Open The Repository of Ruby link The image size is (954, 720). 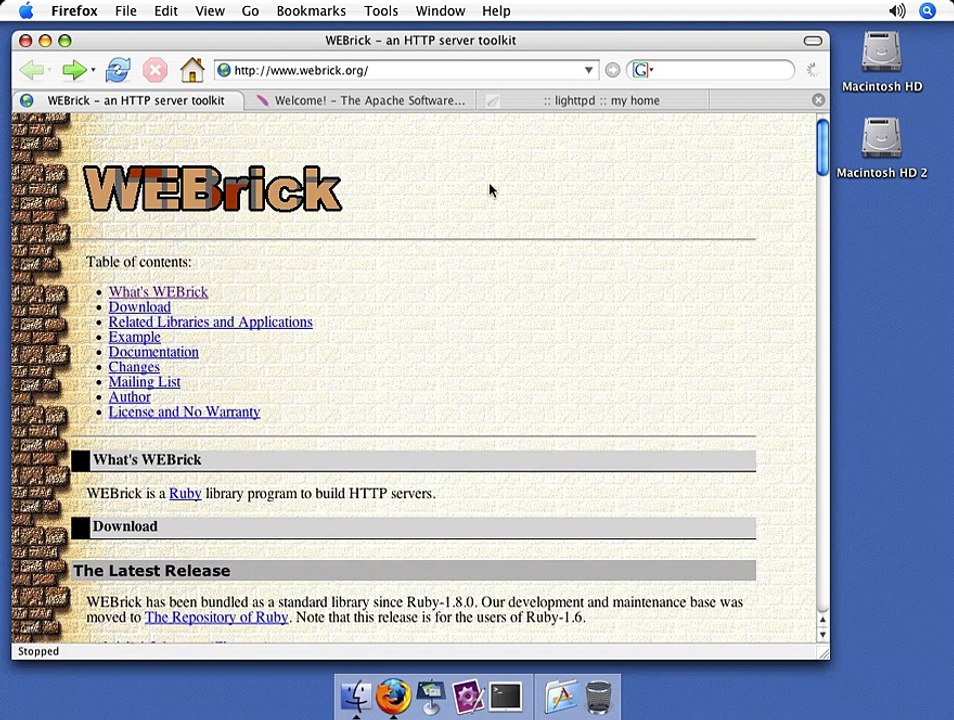pyautogui.click(x=216, y=618)
